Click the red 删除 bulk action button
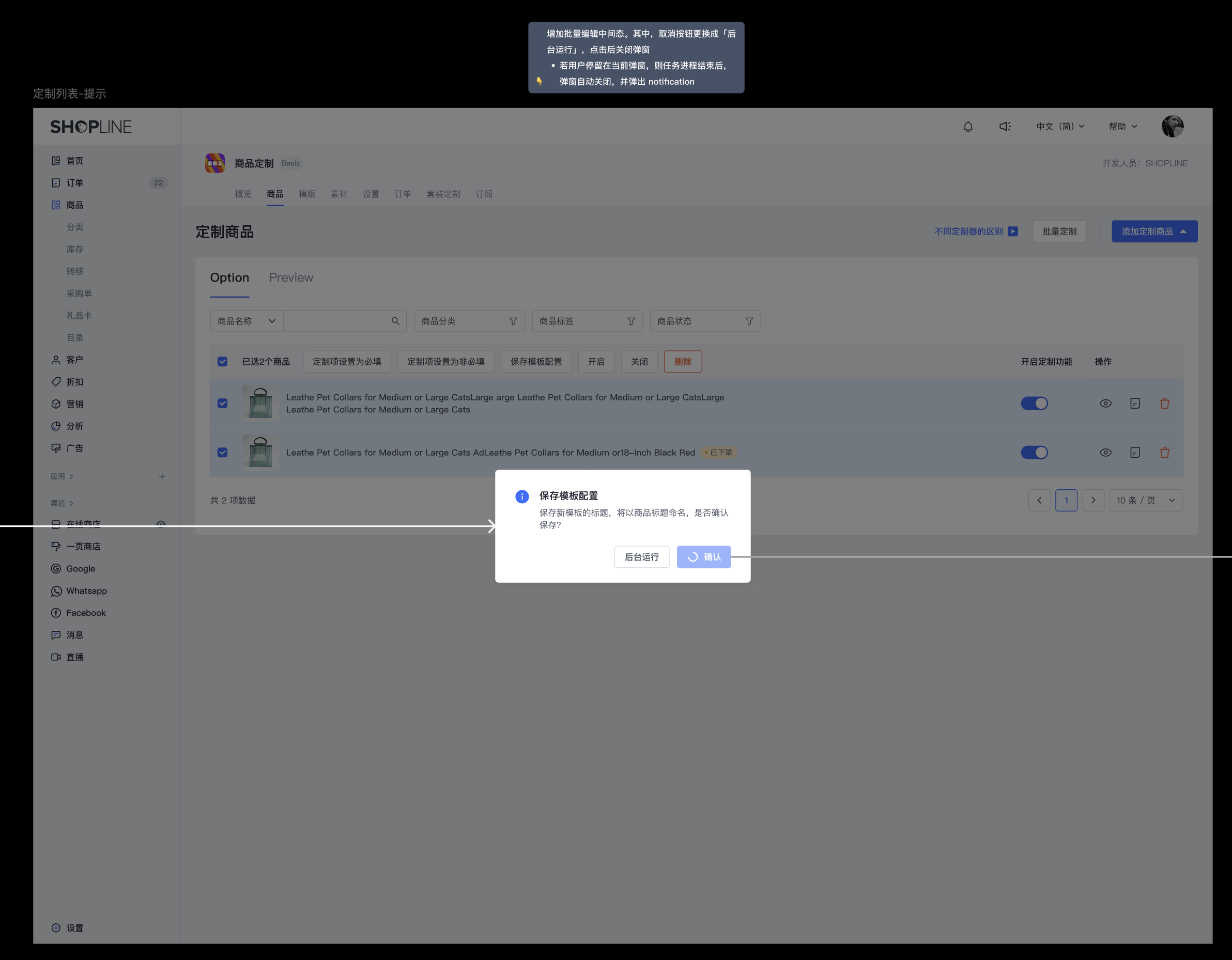Screen dimensions: 1232x960 tap(683, 362)
